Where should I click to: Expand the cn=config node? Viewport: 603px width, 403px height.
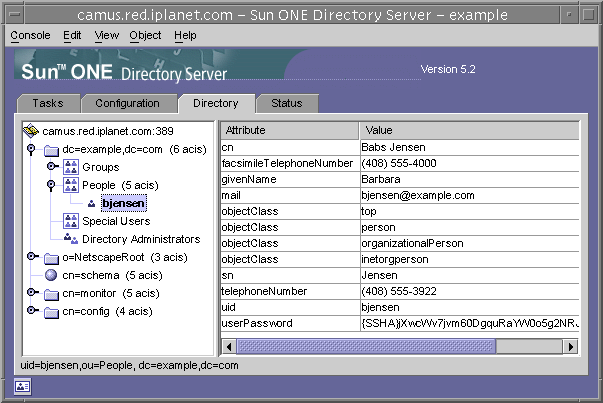click(x=33, y=310)
